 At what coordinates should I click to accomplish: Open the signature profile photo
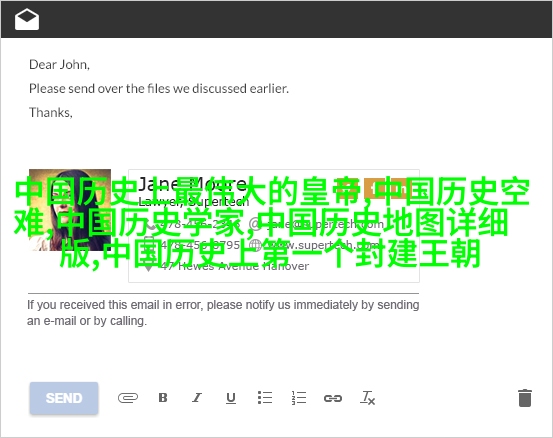pos(70,210)
